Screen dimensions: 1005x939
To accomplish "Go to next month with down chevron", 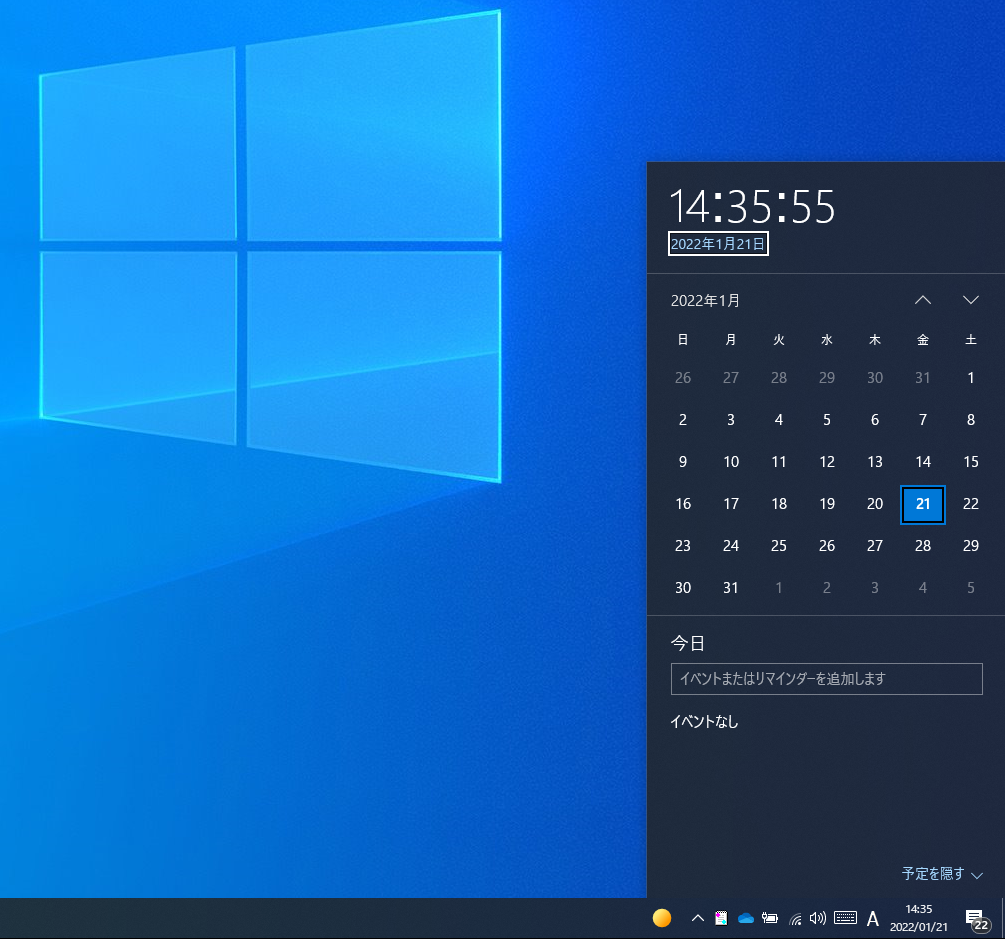I will [971, 300].
